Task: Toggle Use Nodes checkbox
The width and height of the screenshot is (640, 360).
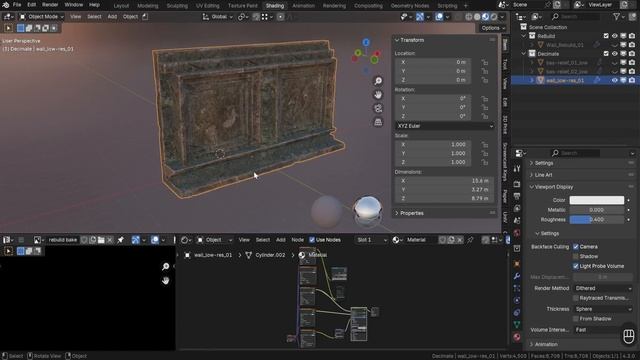Action: (x=312, y=240)
